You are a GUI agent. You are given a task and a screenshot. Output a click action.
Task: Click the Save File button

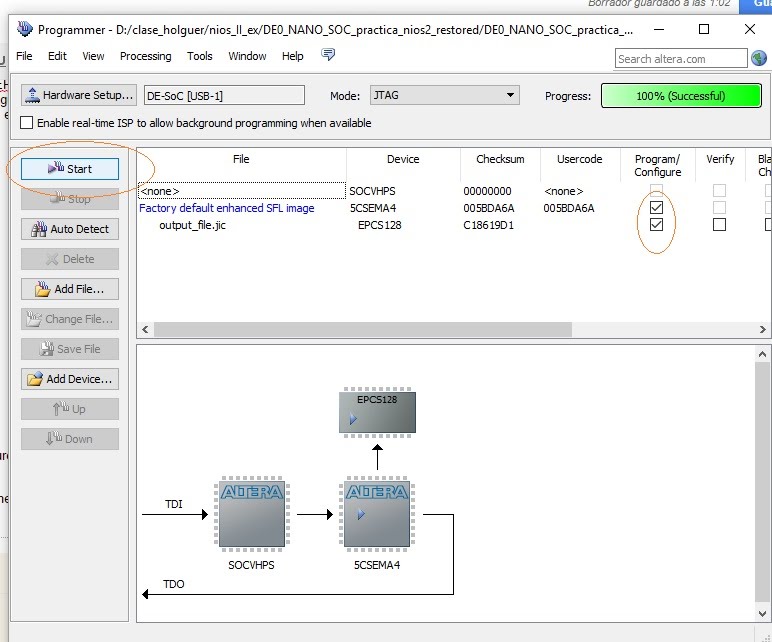point(69,349)
